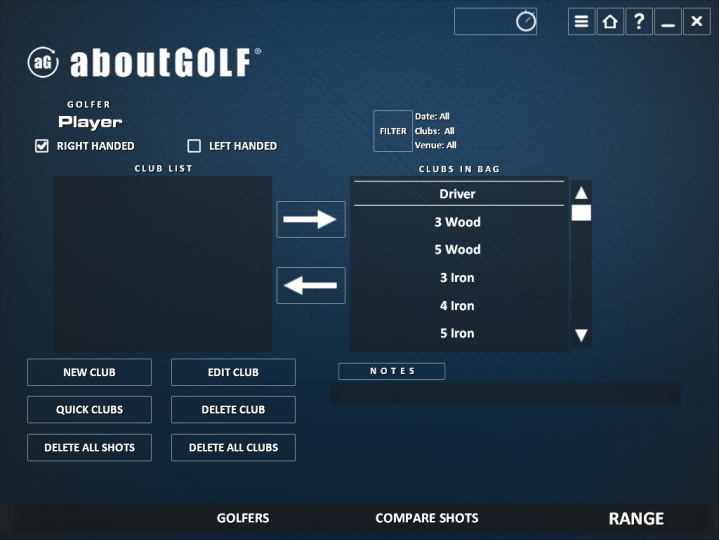Click the aboutGOLF aG logo
The height and width of the screenshot is (540, 719).
pos(43,62)
